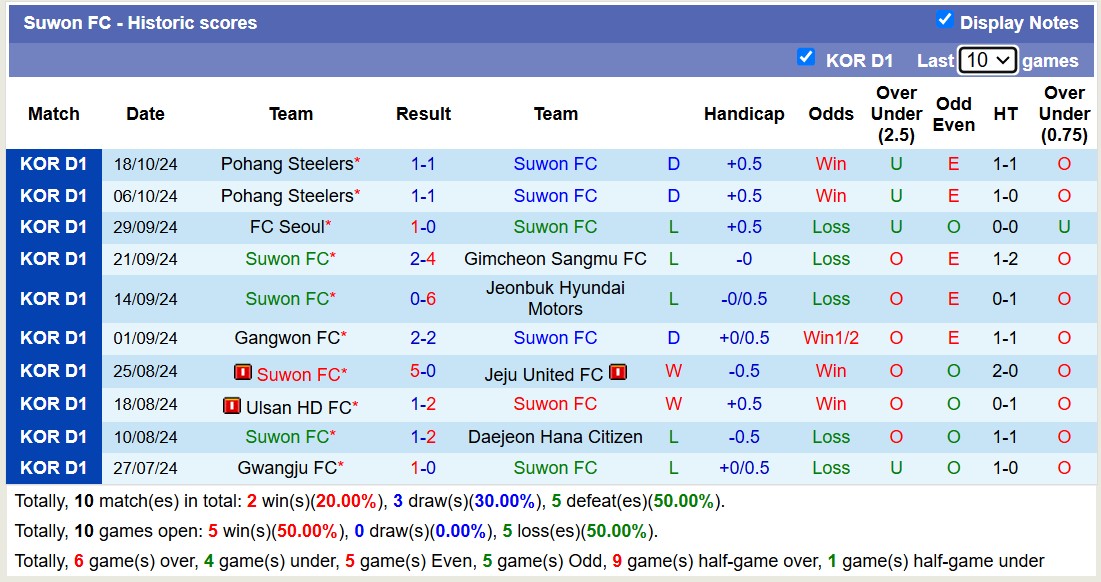The width and height of the screenshot is (1101, 582).
Task: Uncheck the KOR D1 league filter checkbox
Action: pos(806,57)
